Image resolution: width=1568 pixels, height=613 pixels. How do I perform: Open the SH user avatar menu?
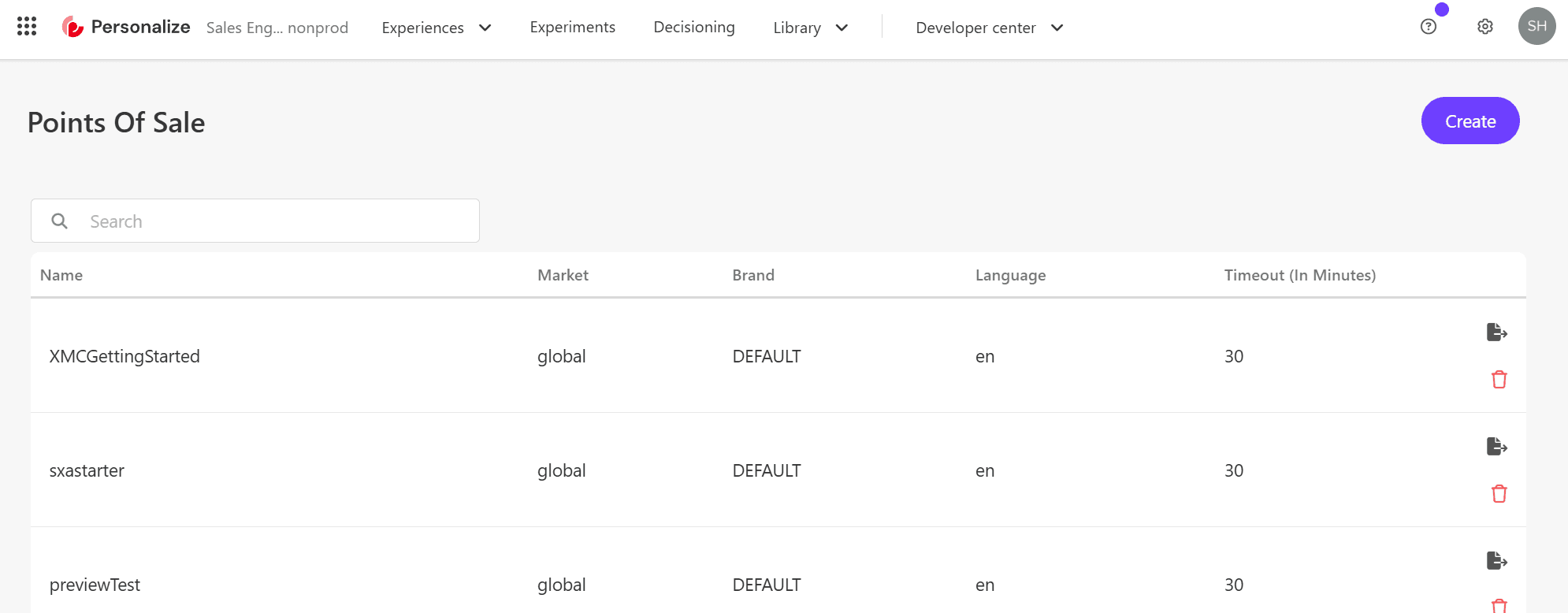tap(1536, 27)
